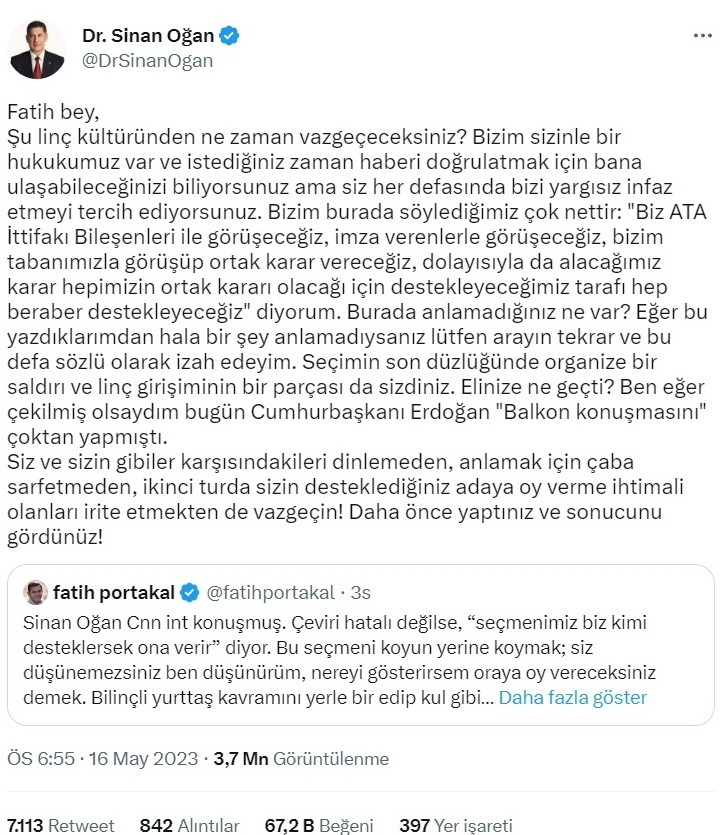Viewport: 726px width, 835px height.
Task: Open the Dr. Sinan Oğan display name
Action: tap(148, 36)
